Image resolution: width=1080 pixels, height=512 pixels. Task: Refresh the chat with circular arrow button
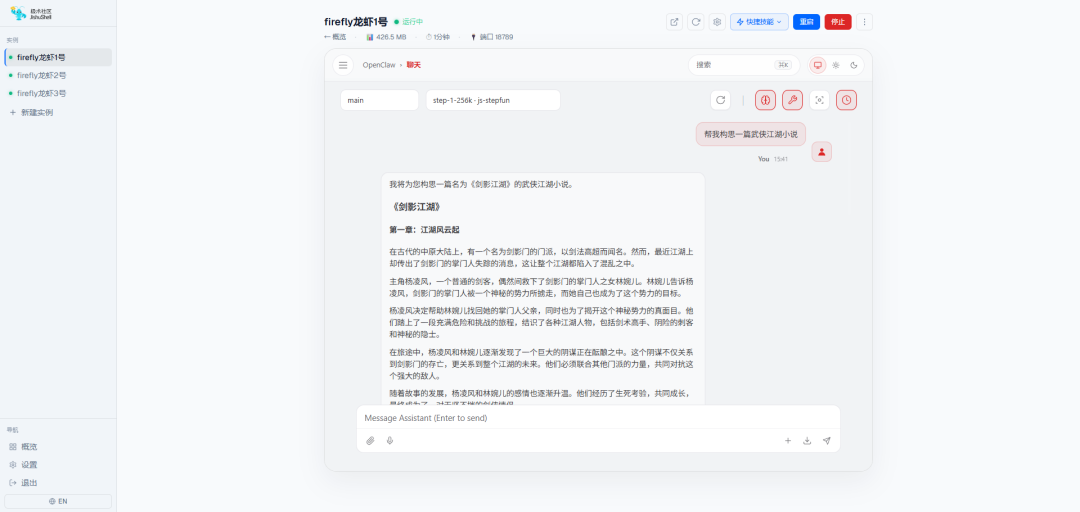(720, 100)
